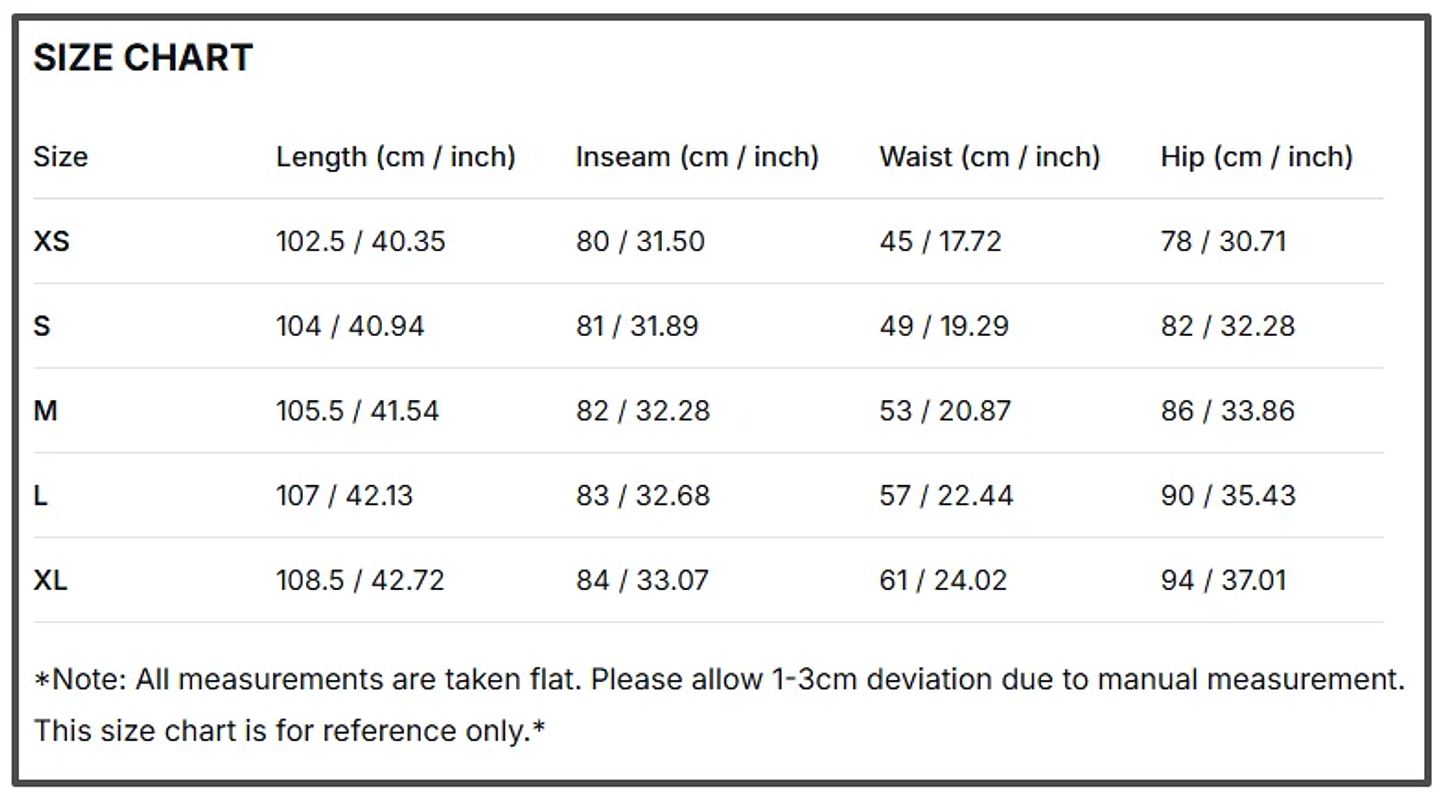1440x792 pixels.
Task: Click the L size row label
Action: (41, 496)
